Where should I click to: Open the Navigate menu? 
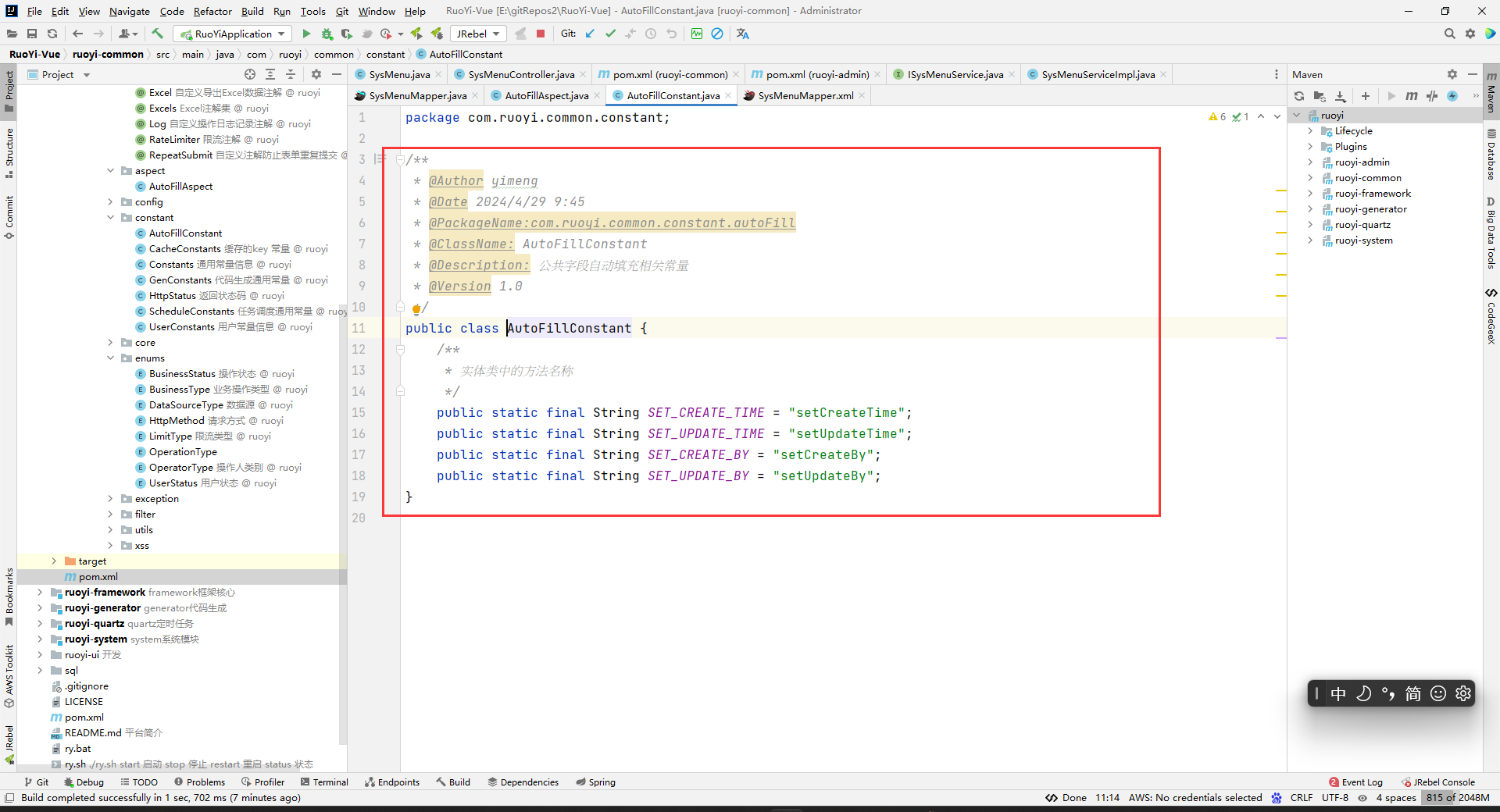tap(130, 11)
